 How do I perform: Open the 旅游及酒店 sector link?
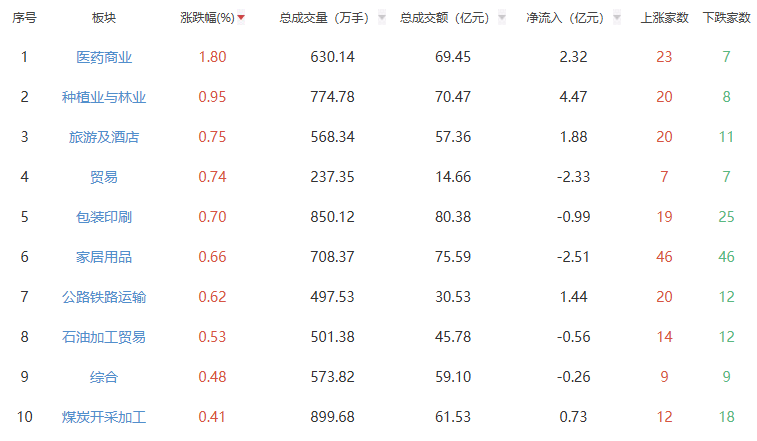(104, 137)
